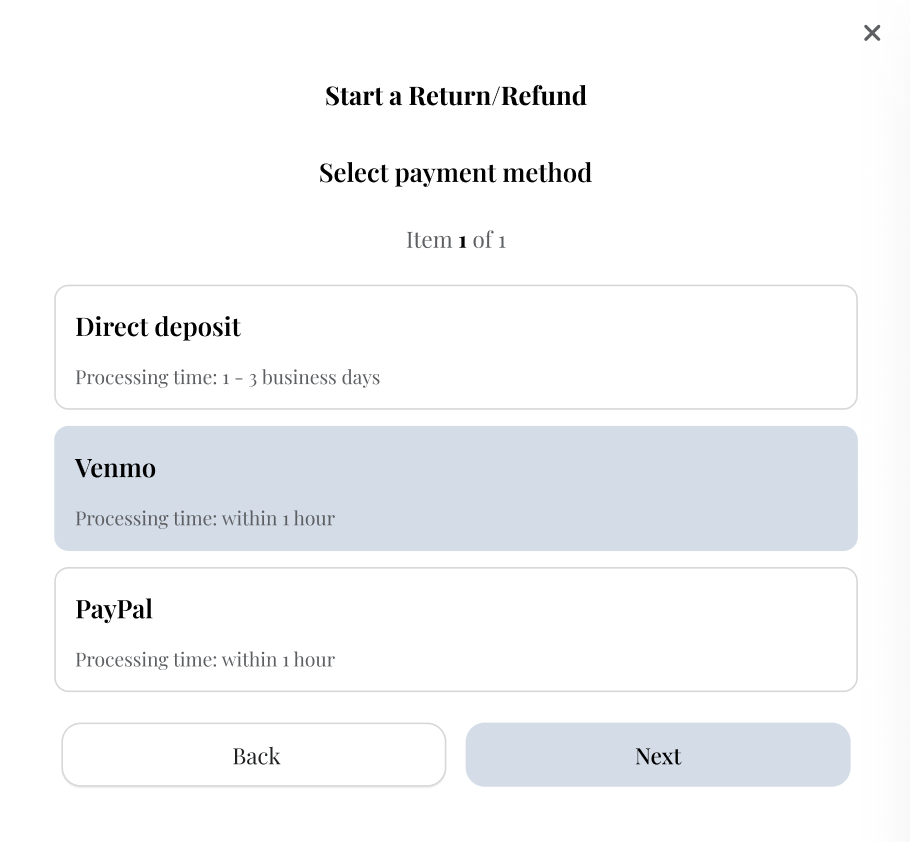Go back using the Back button
The image size is (910, 842).
tap(254, 755)
